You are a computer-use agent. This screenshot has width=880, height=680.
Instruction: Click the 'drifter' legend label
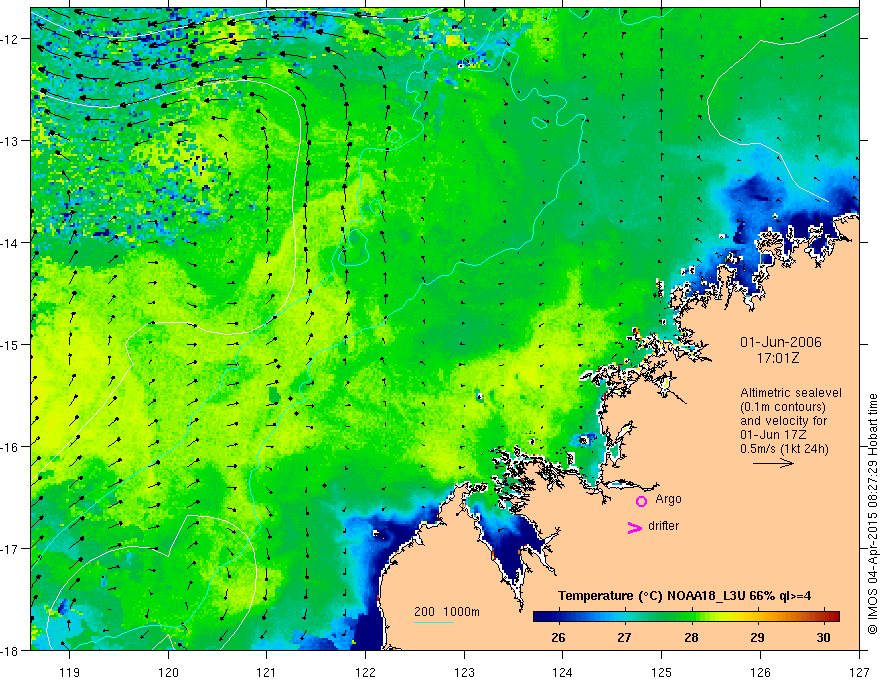coord(663,526)
